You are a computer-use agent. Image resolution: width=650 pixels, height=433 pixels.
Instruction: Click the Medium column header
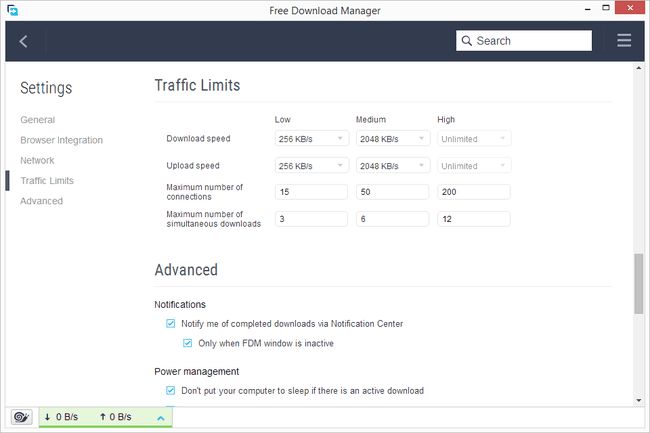[371, 119]
